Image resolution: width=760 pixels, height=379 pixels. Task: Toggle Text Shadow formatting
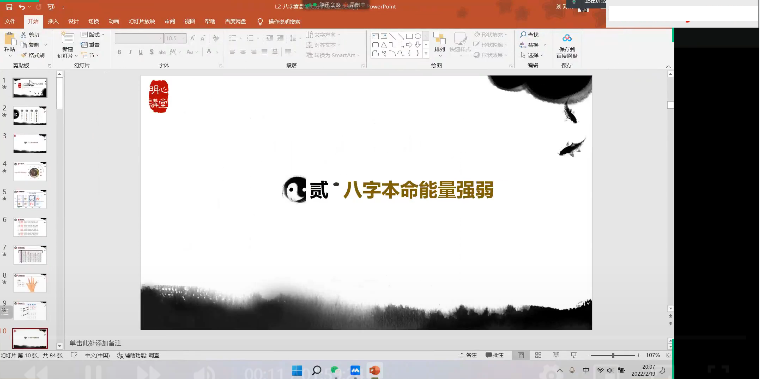click(151, 52)
